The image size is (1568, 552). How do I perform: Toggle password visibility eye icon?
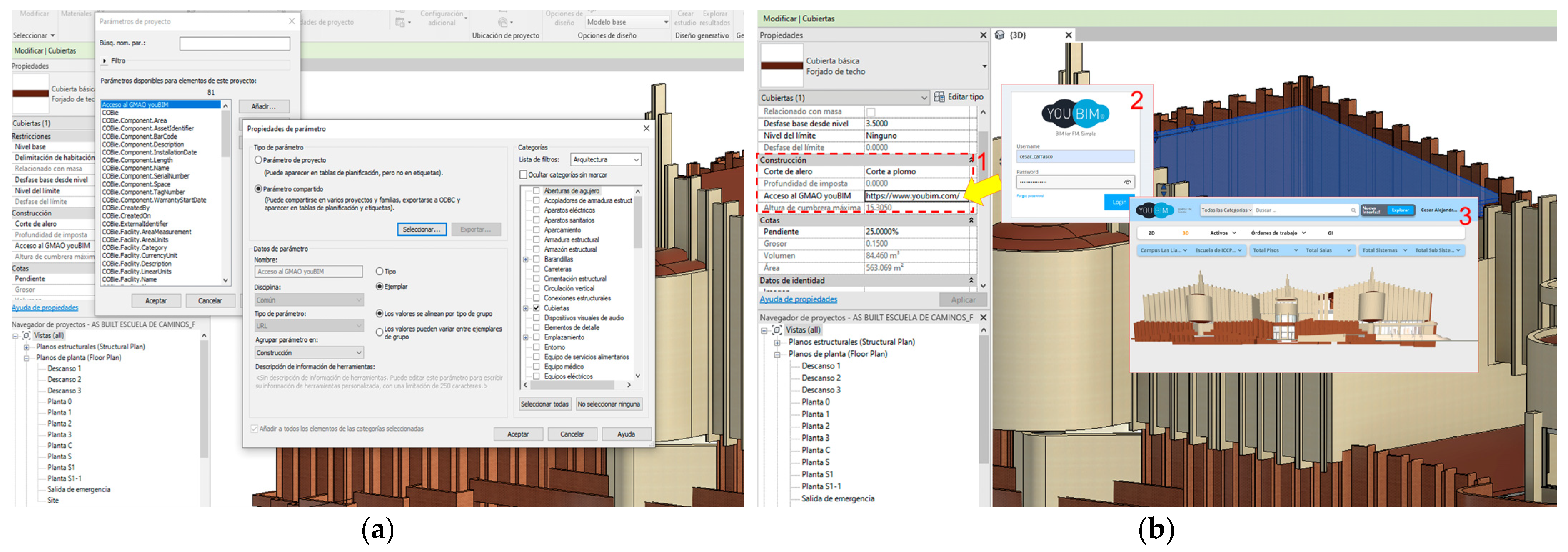tap(1127, 182)
